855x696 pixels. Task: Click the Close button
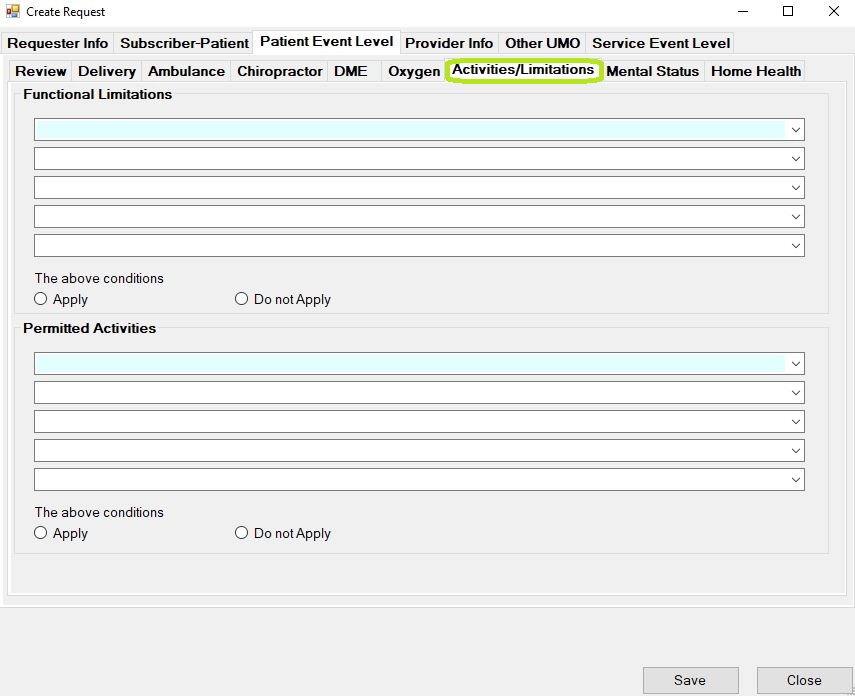[804, 680]
